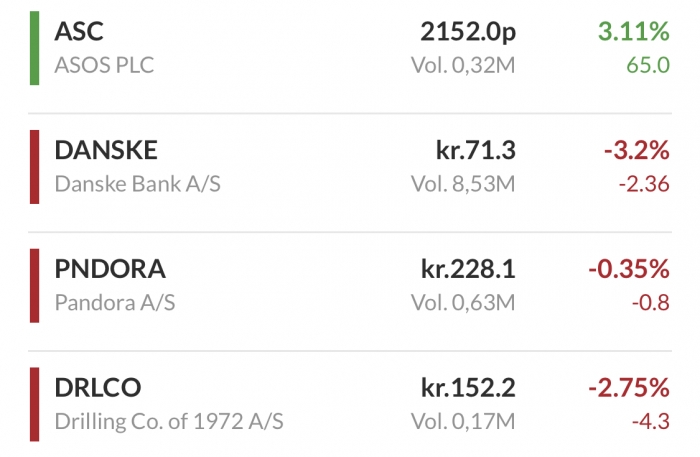
Task: Open Drilling Co. of 1972 A/S name
Action: coord(169,422)
